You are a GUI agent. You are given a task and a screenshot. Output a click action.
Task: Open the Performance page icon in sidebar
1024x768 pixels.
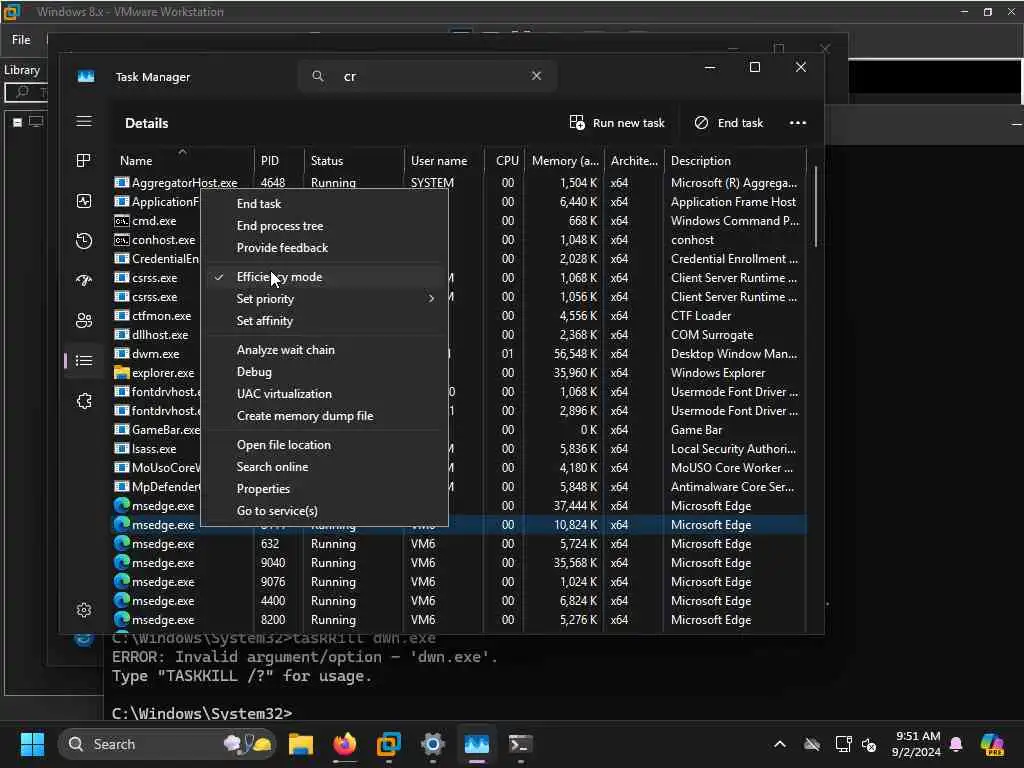84,201
